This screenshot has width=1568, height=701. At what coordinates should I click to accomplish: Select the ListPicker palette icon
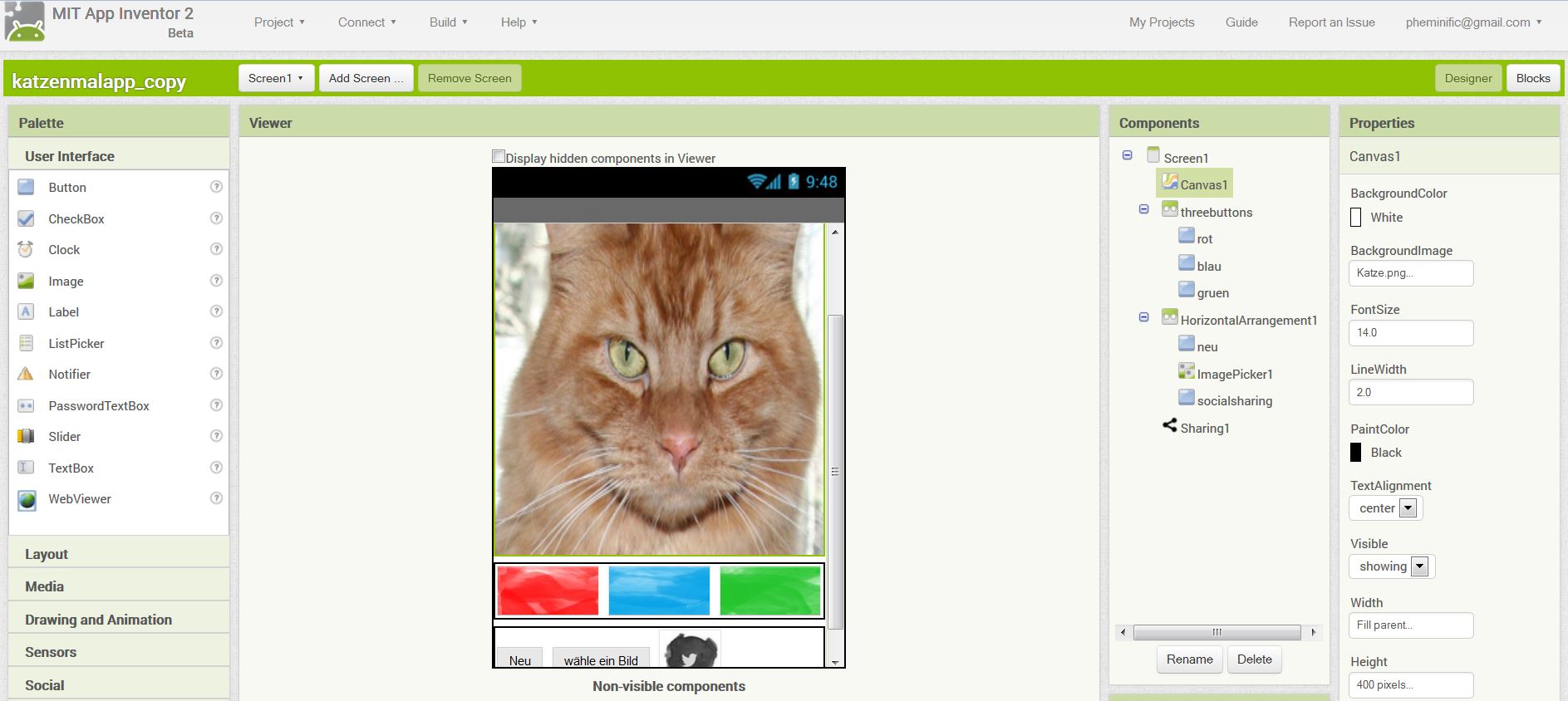click(26, 343)
